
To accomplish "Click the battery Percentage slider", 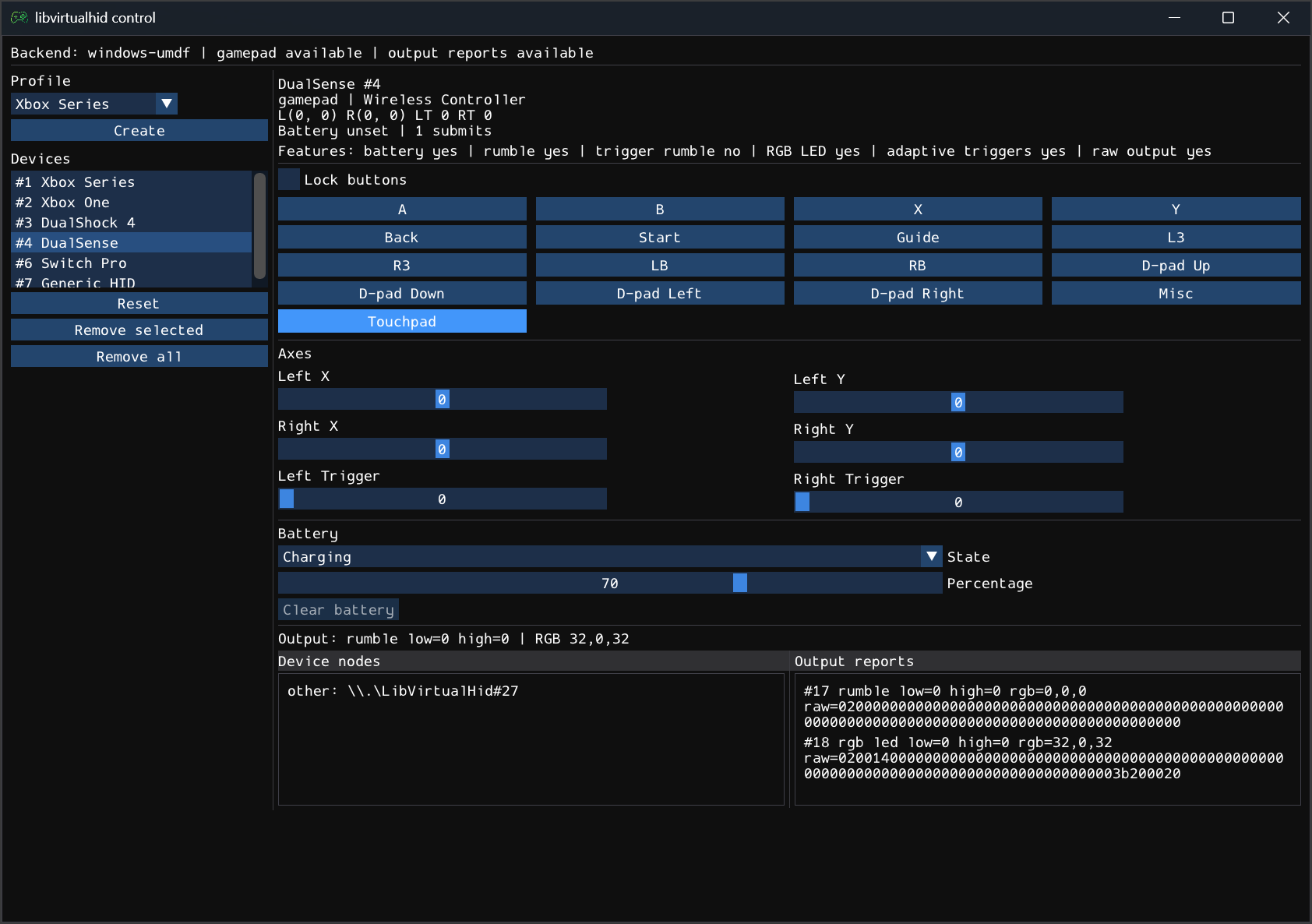I will click(610, 583).
